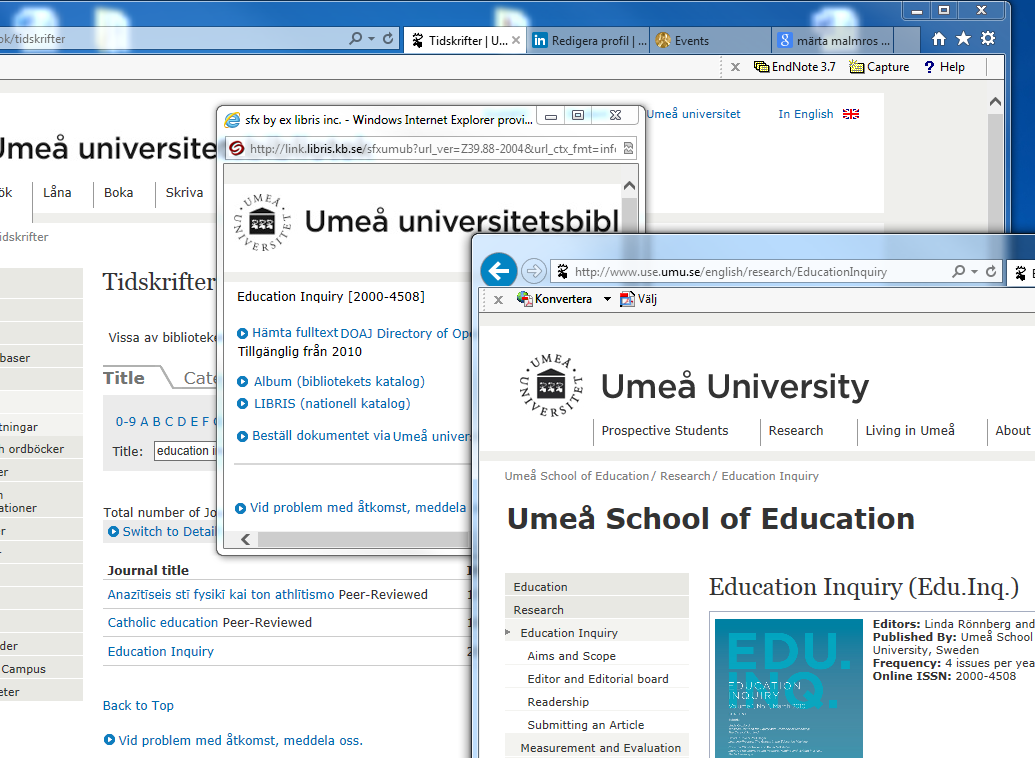
Task: Open the Låna menu item
Action: 57,192
